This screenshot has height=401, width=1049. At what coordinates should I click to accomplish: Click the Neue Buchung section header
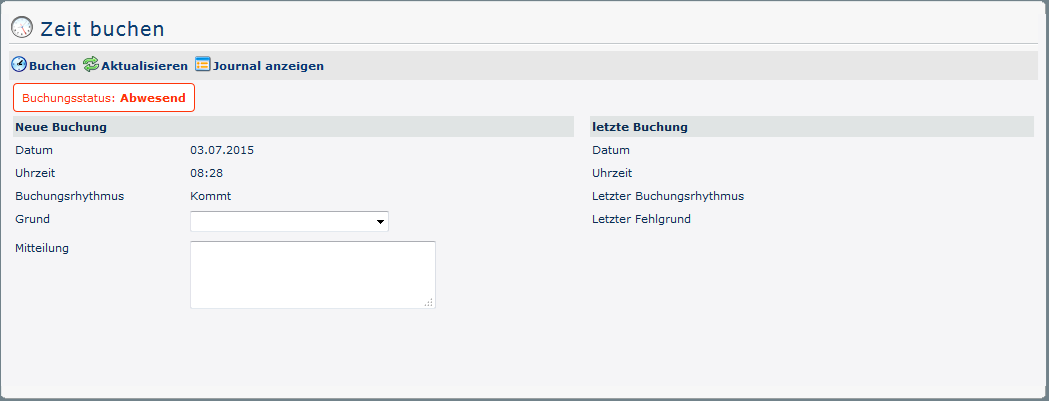coord(61,127)
